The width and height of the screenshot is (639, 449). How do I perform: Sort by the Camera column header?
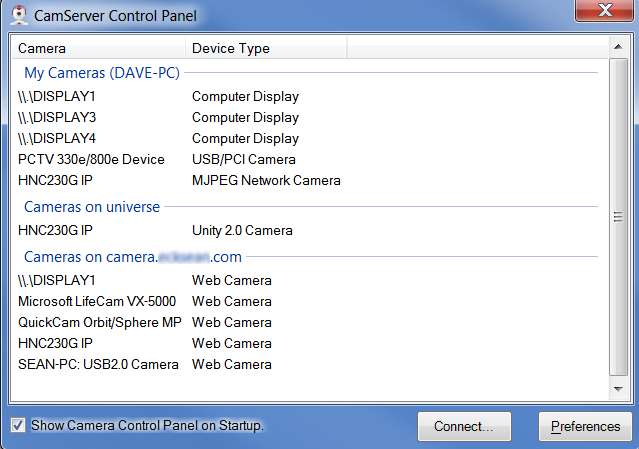(x=98, y=48)
